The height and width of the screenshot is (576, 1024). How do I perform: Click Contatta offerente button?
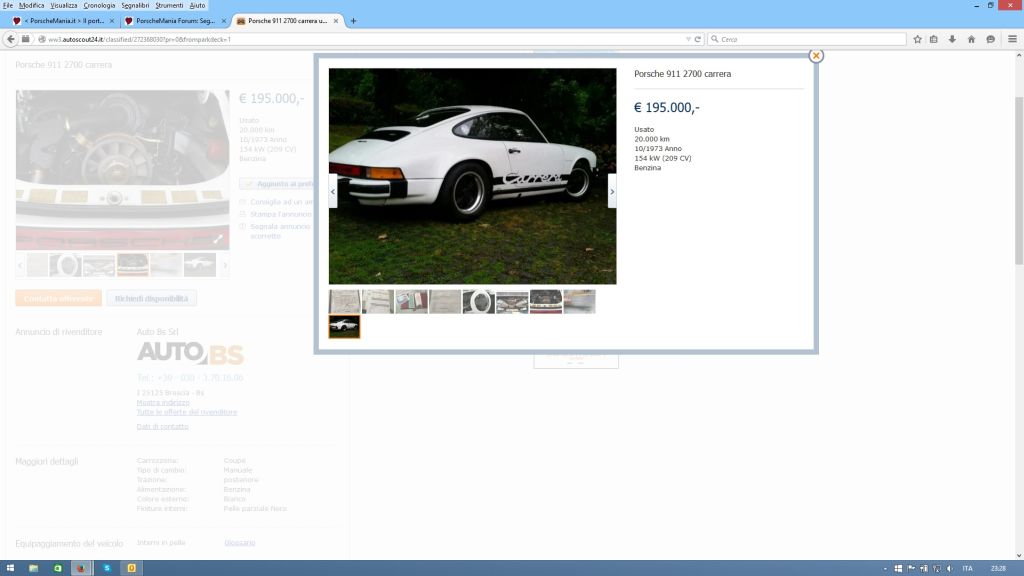(59, 298)
